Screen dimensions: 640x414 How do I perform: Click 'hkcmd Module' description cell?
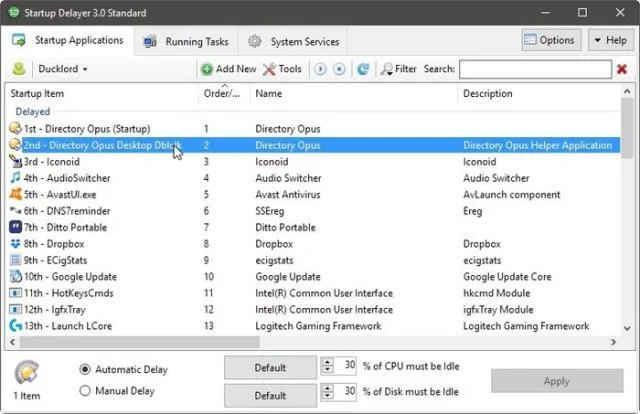coord(496,293)
